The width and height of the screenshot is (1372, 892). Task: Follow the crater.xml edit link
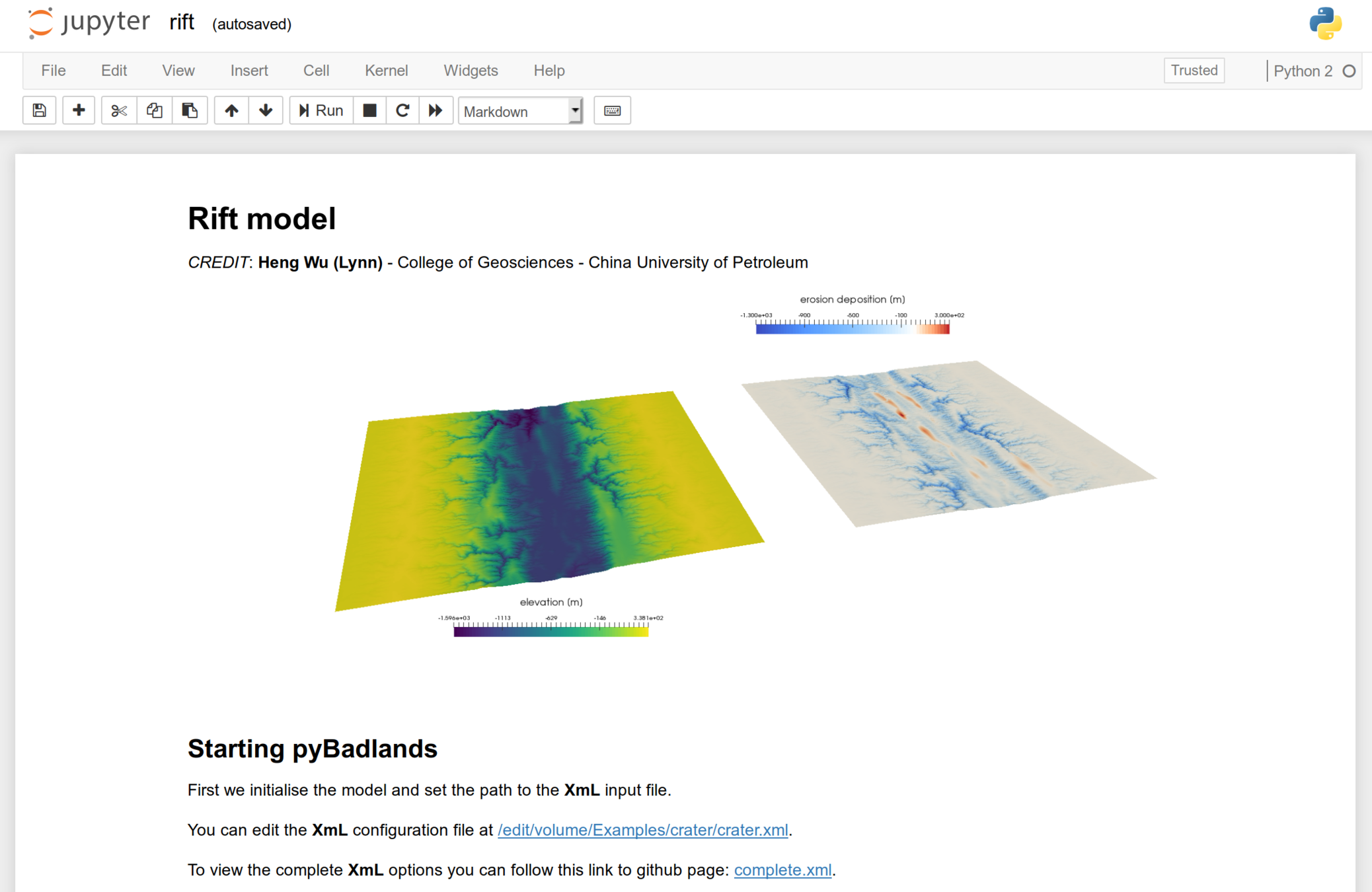pos(642,830)
